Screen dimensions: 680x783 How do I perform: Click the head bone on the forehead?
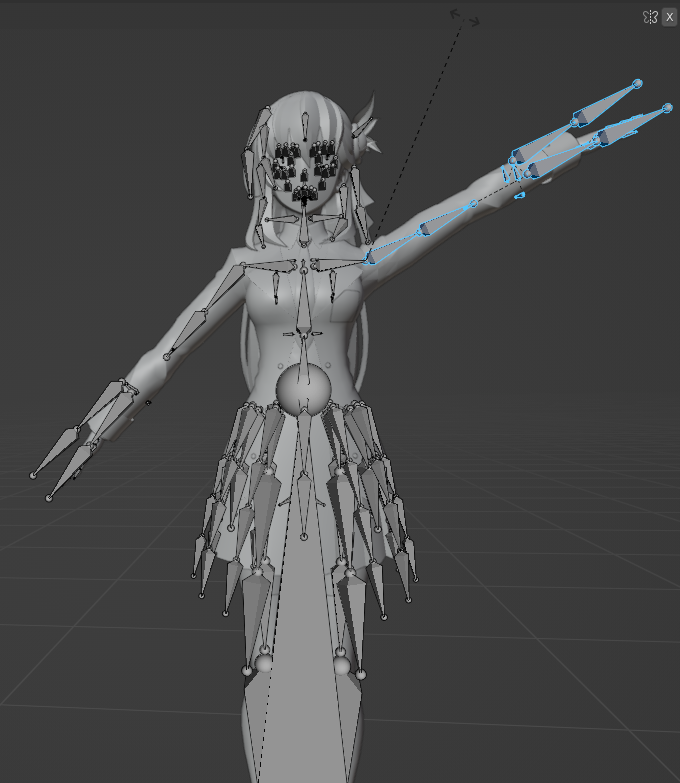[x=303, y=125]
